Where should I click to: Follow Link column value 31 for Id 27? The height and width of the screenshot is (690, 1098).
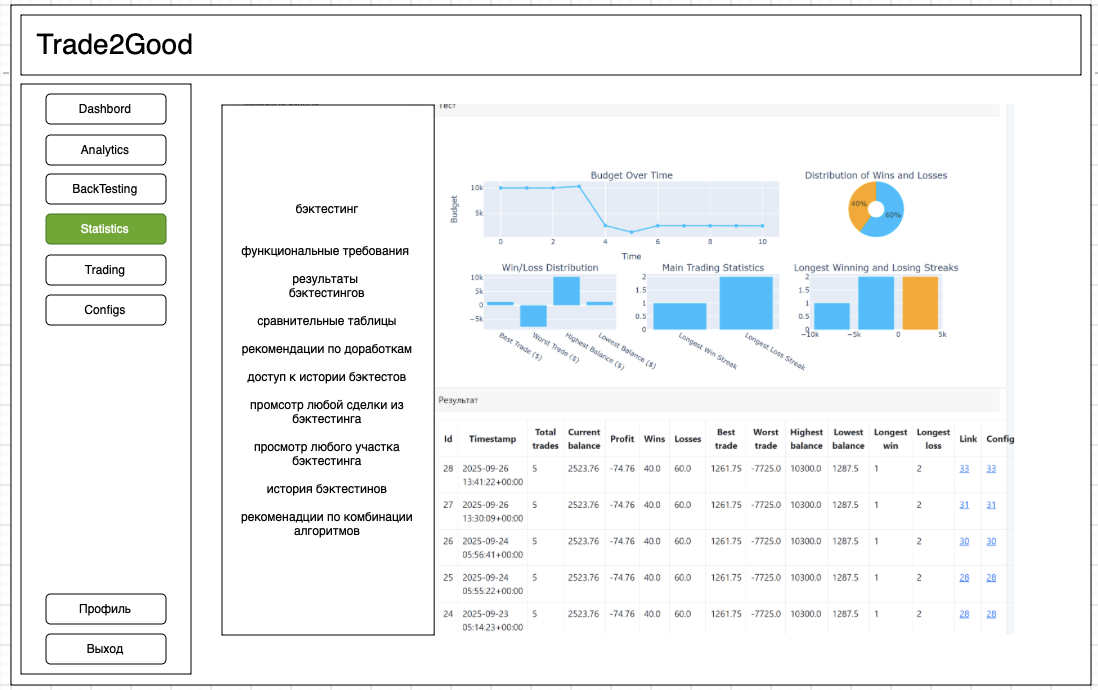tap(964, 505)
